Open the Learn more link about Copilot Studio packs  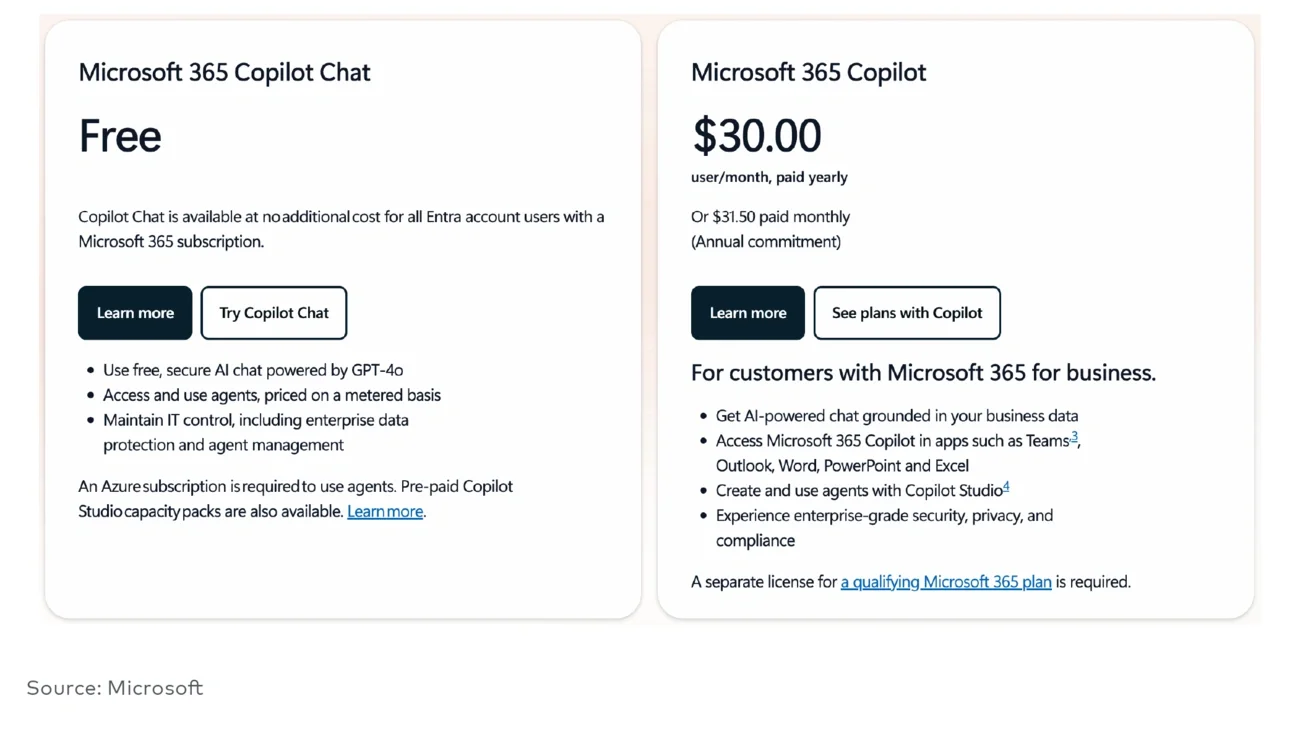click(384, 511)
